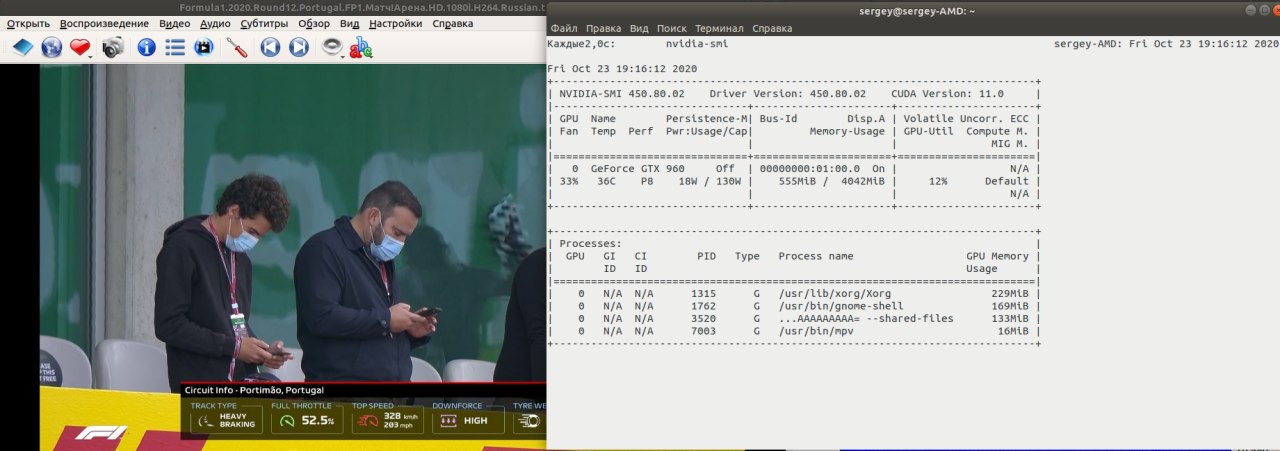
Task: Click the film clapper icon in toolbar
Action: pos(203,47)
